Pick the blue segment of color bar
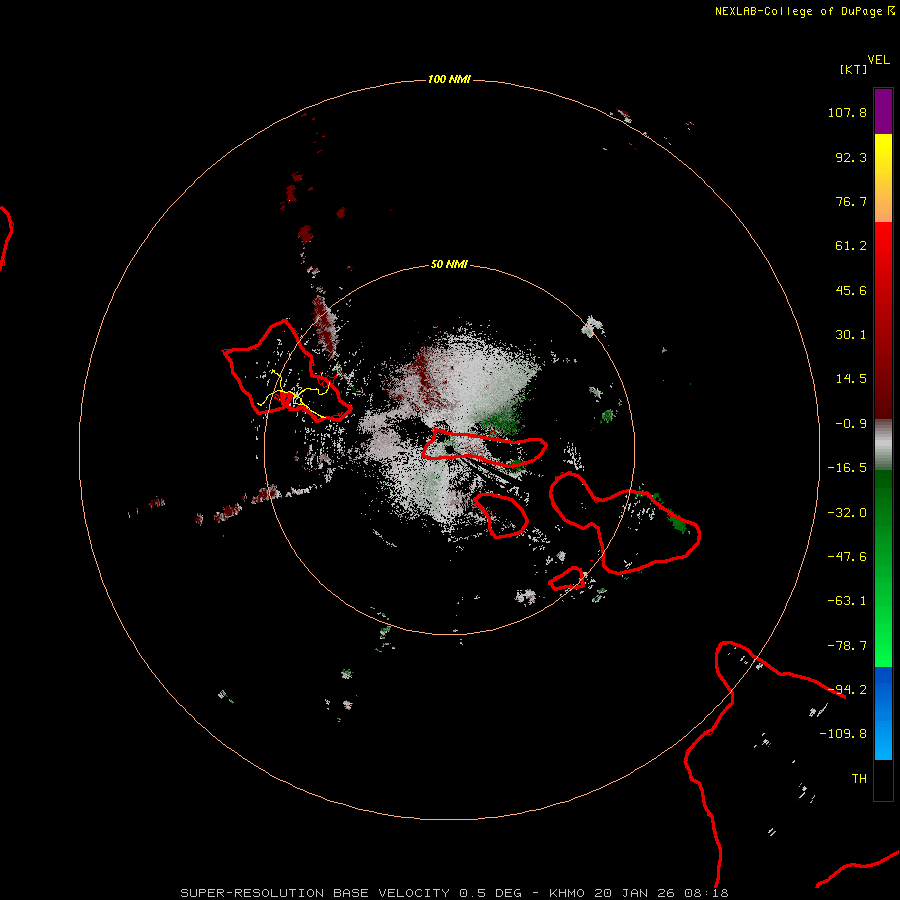 point(883,713)
